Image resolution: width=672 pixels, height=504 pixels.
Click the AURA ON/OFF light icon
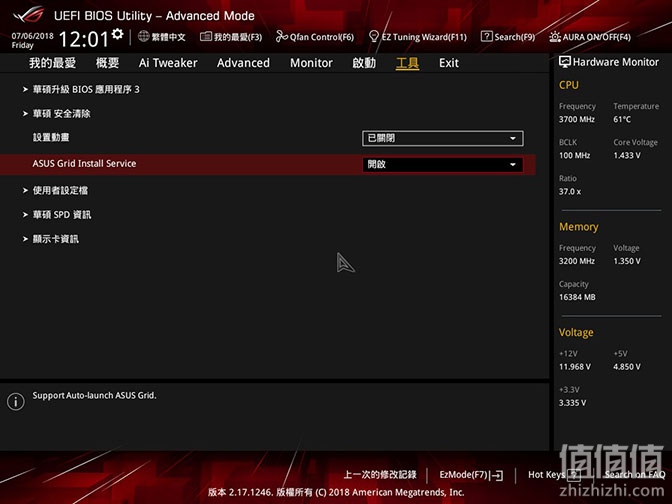coord(555,37)
